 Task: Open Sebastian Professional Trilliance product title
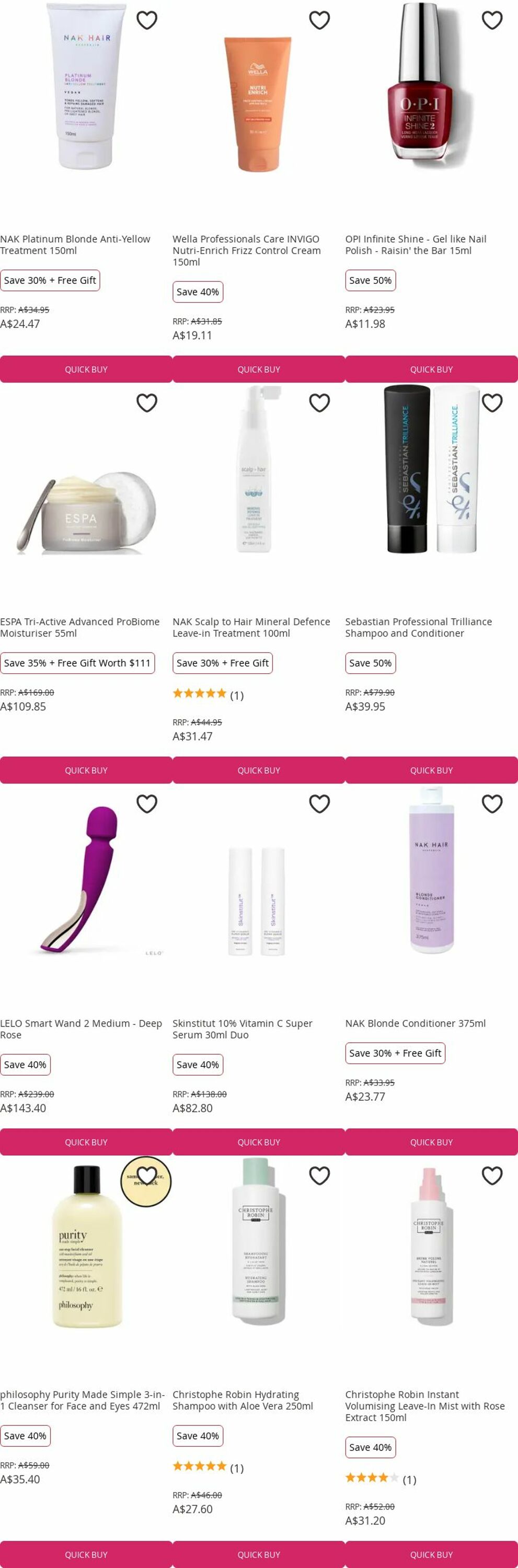[419, 628]
